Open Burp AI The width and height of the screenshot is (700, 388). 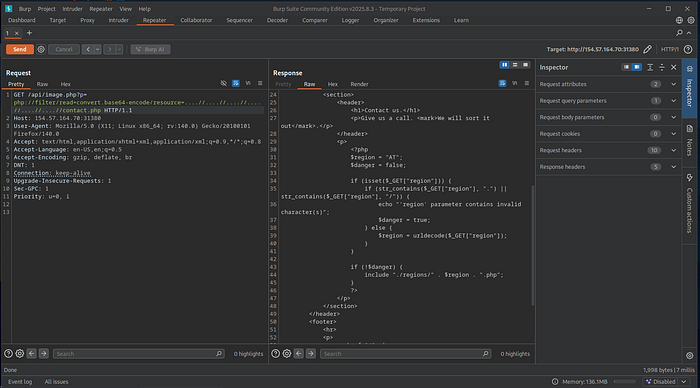tap(150, 49)
